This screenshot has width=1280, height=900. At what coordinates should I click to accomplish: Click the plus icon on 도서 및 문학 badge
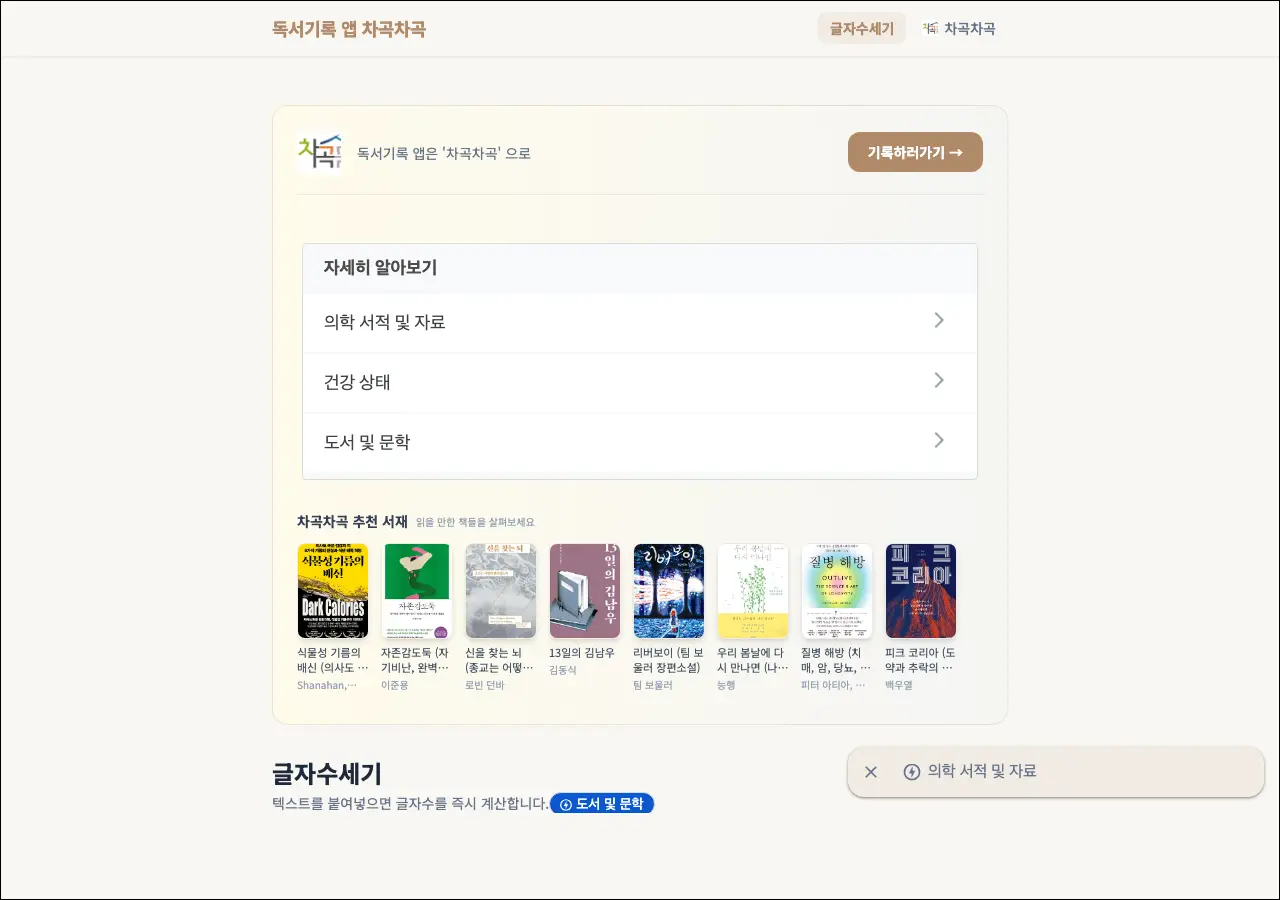point(566,804)
